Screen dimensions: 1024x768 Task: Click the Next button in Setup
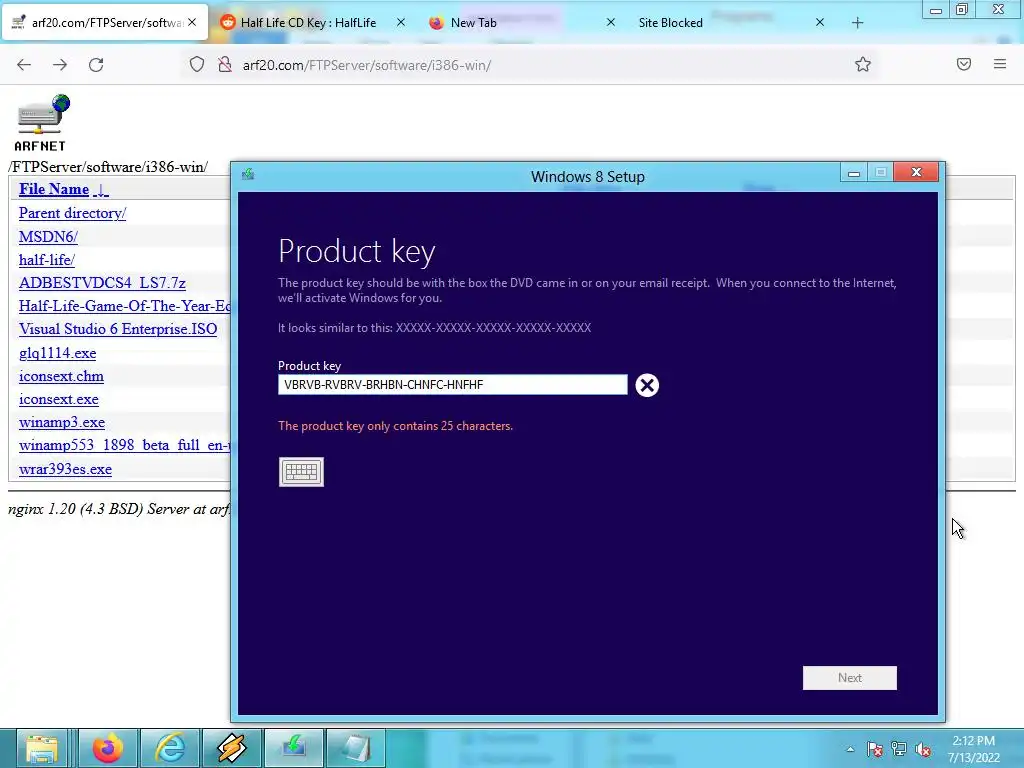850,678
